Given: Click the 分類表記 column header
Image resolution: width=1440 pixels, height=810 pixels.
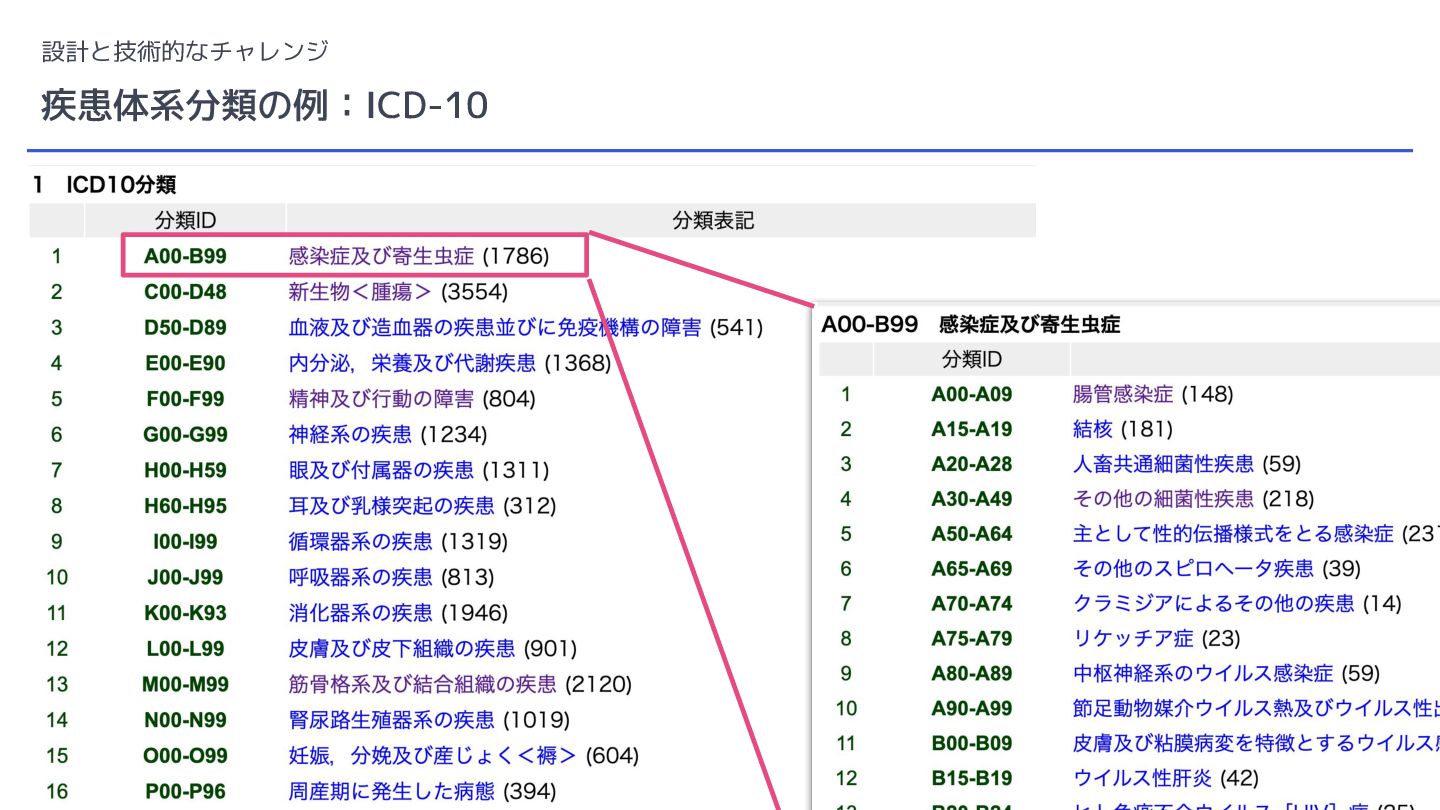Looking at the screenshot, I should click(713, 220).
